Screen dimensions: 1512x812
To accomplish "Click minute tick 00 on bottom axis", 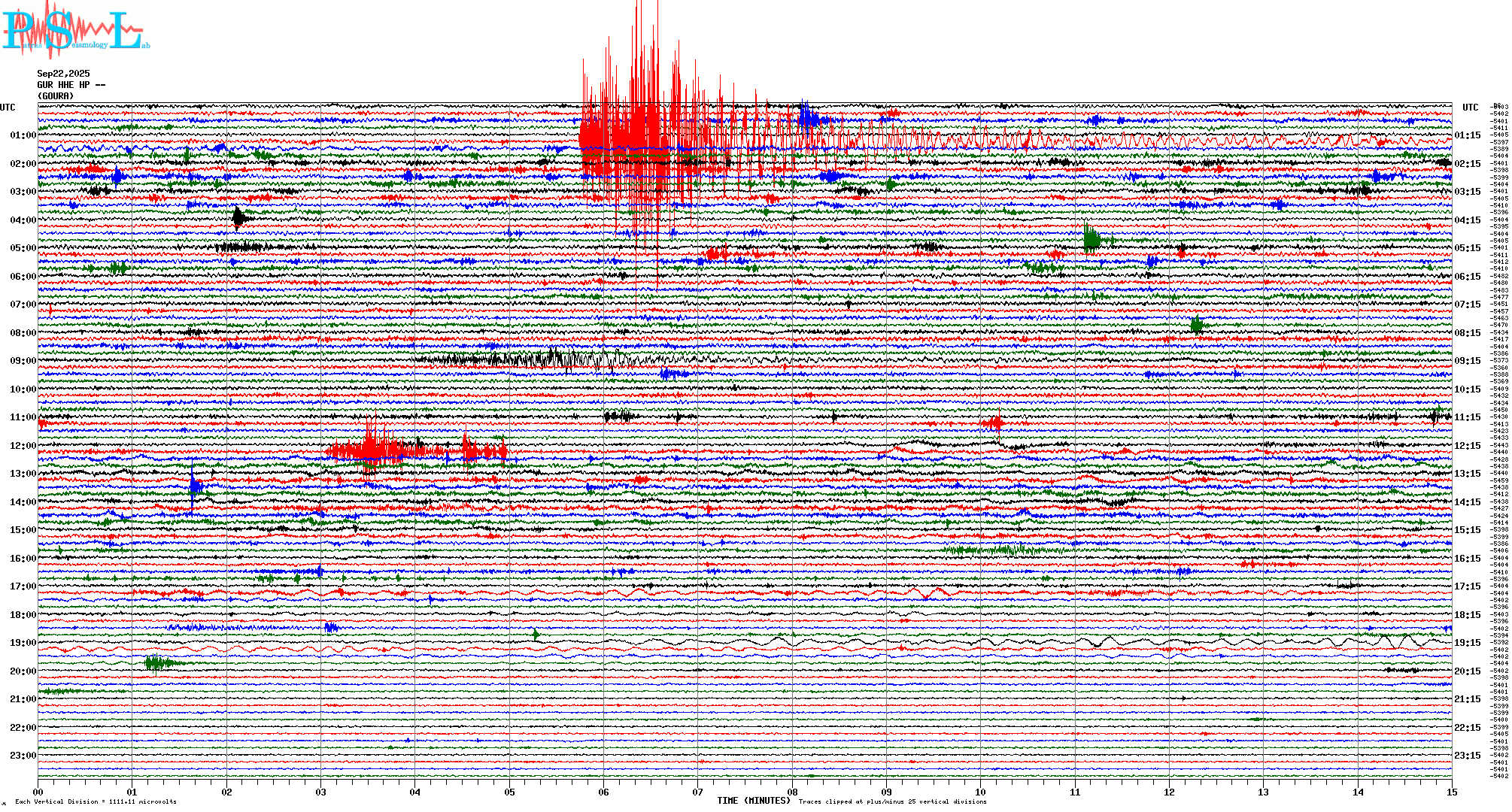I will [x=38, y=792].
